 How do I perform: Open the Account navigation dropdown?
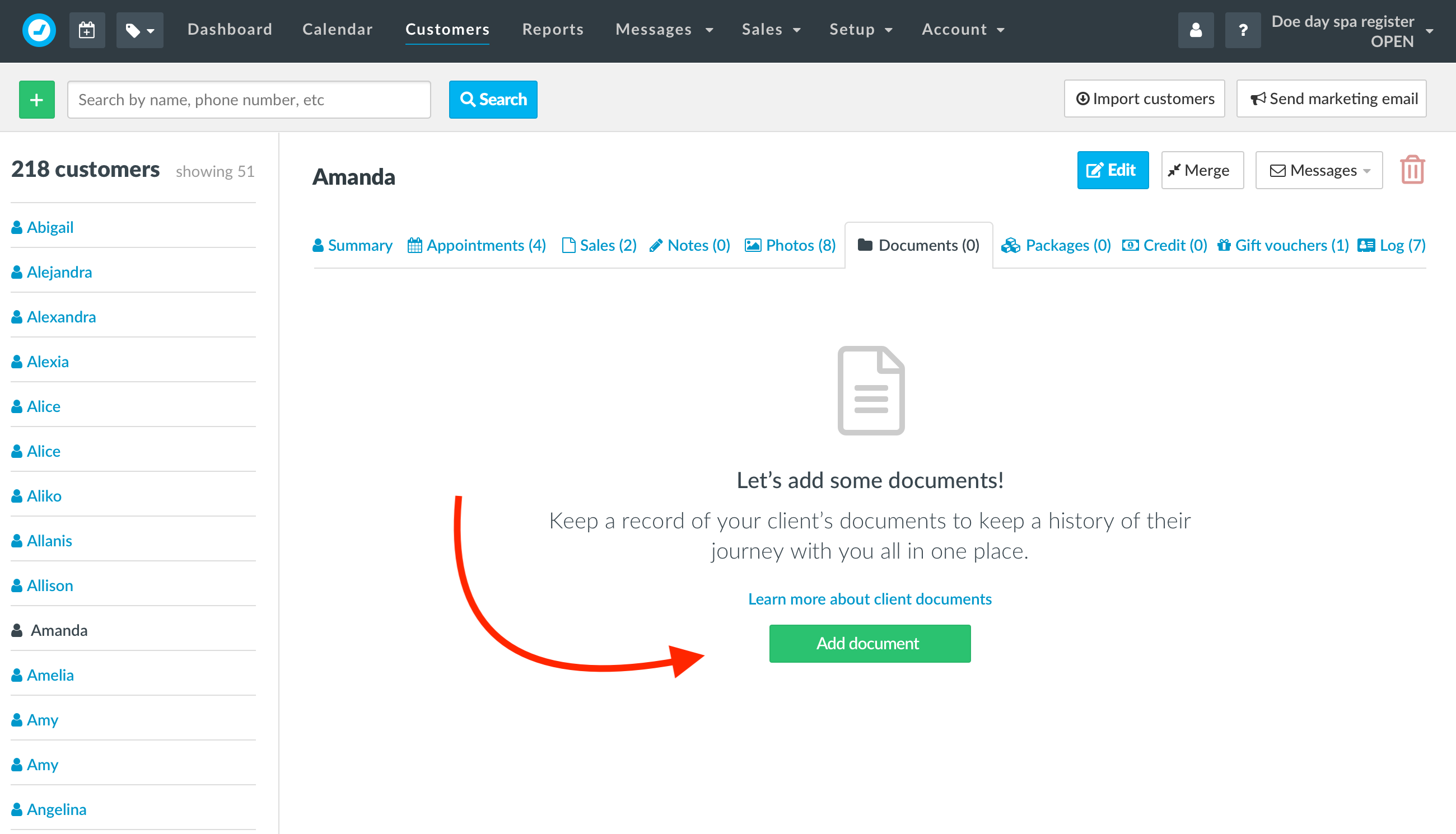tap(961, 29)
